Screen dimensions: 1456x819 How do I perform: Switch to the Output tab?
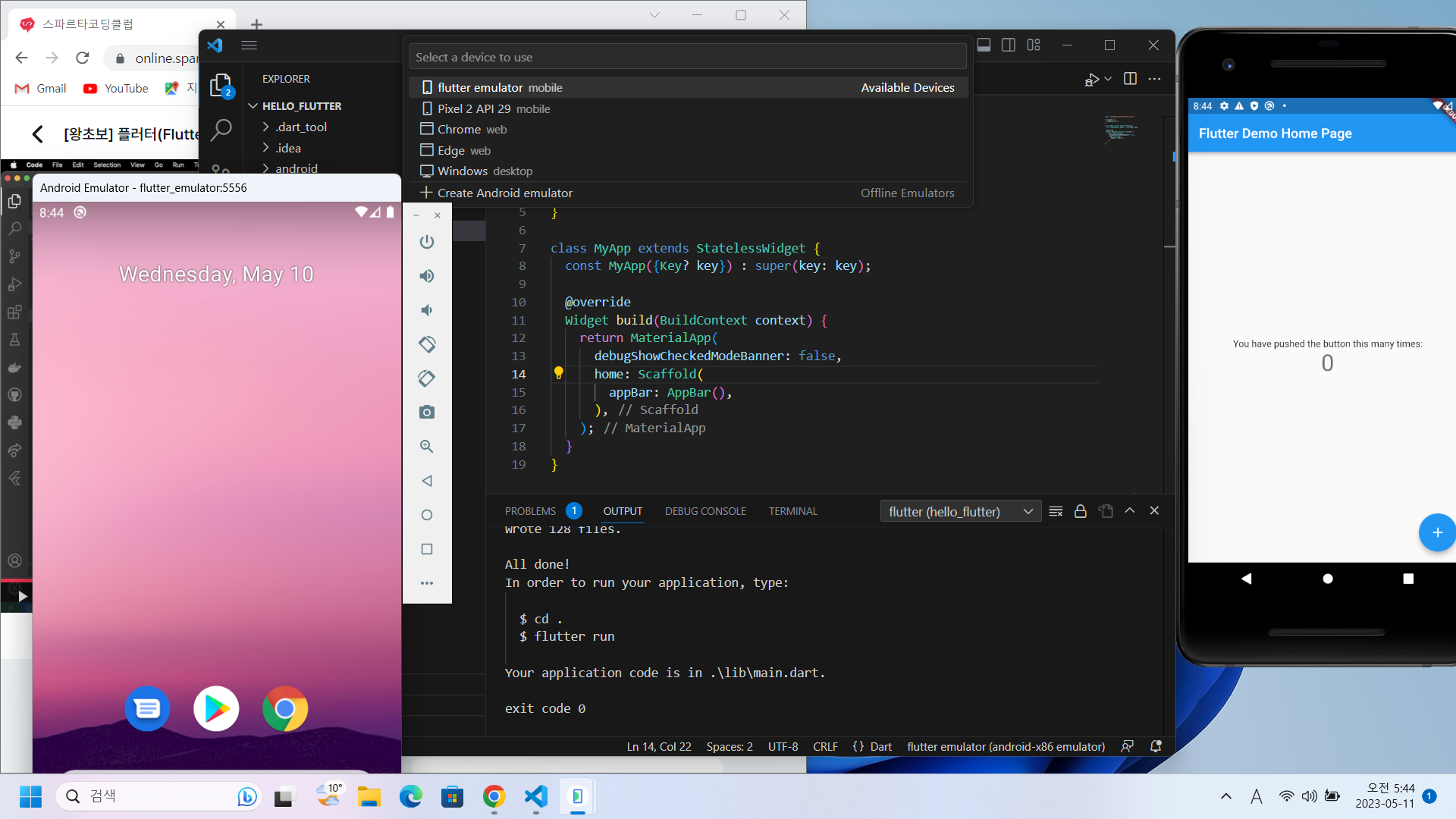(x=623, y=511)
